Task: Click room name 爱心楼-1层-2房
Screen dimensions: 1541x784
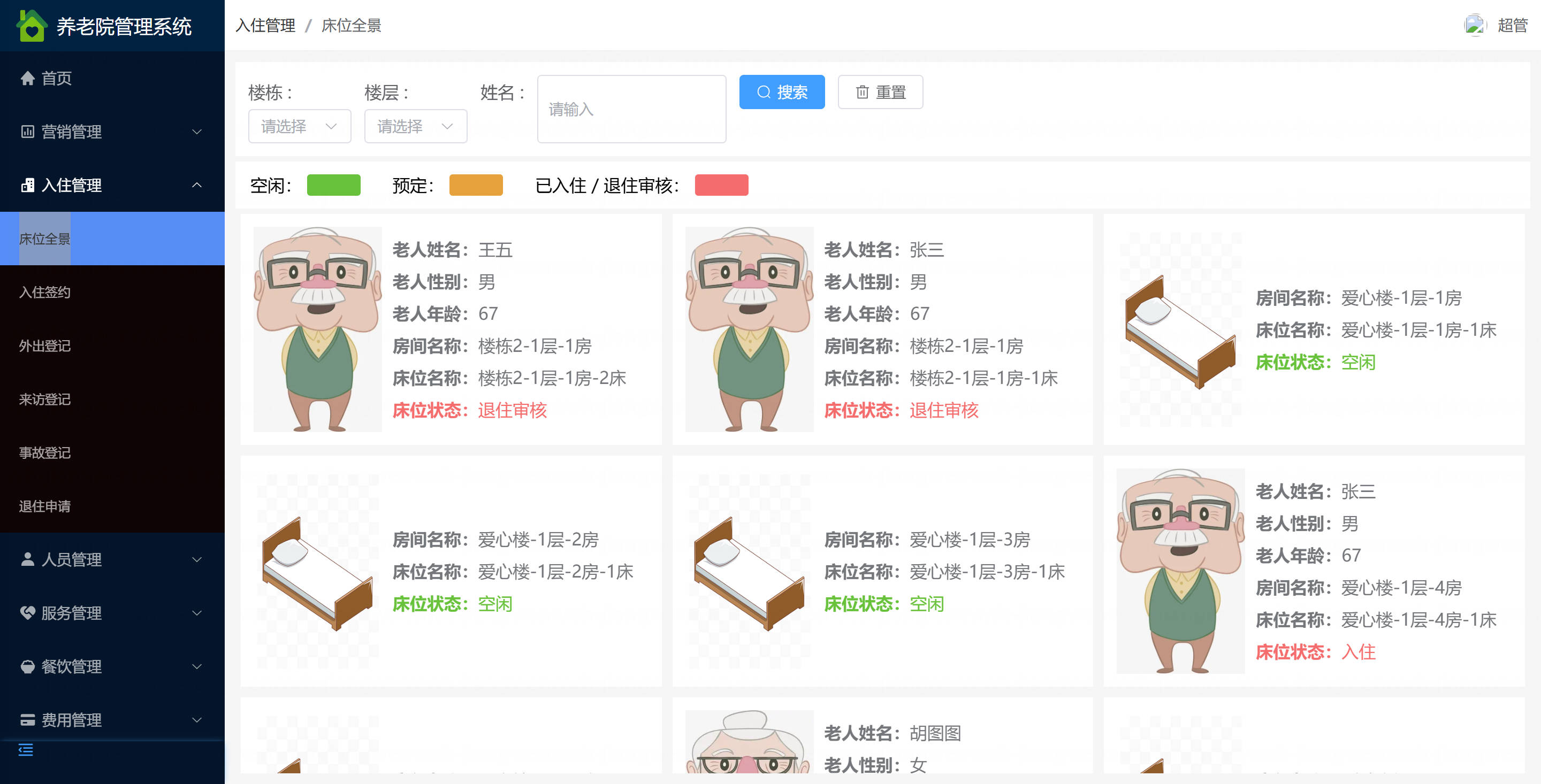Action: pyautogui.click(x=538, y=540)
